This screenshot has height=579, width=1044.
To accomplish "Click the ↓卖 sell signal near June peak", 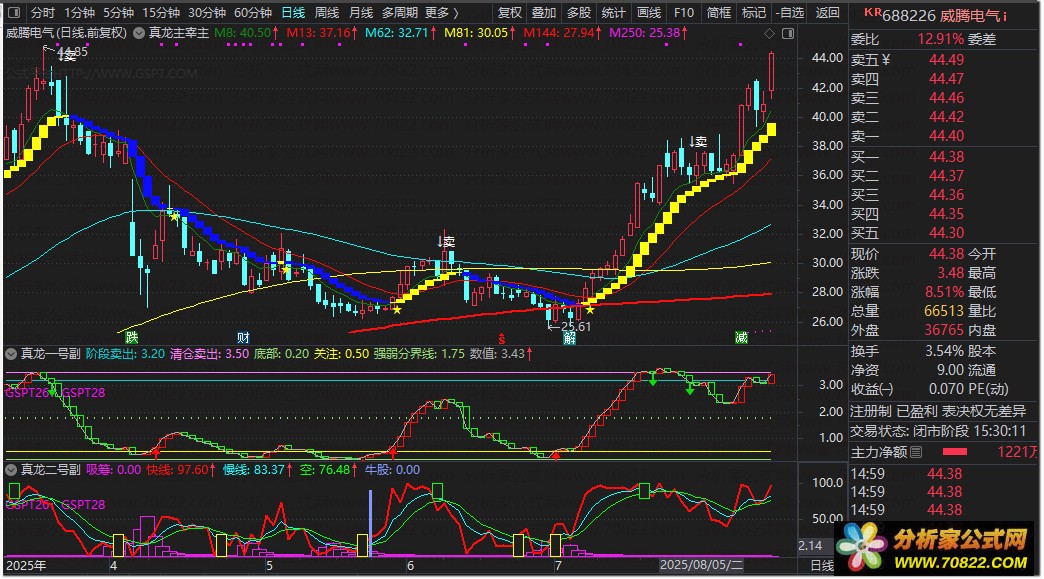I will [446, 242].
